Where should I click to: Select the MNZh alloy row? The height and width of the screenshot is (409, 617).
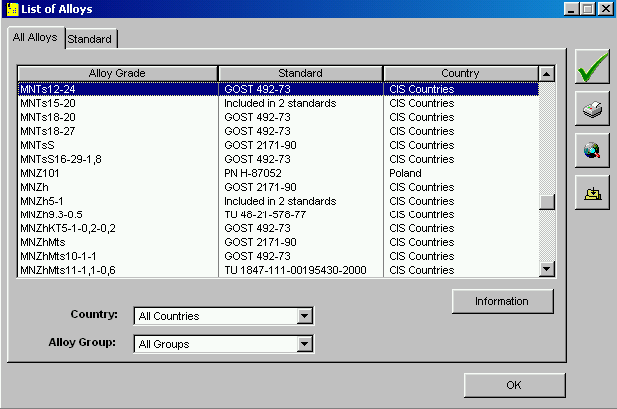(278, 187)
